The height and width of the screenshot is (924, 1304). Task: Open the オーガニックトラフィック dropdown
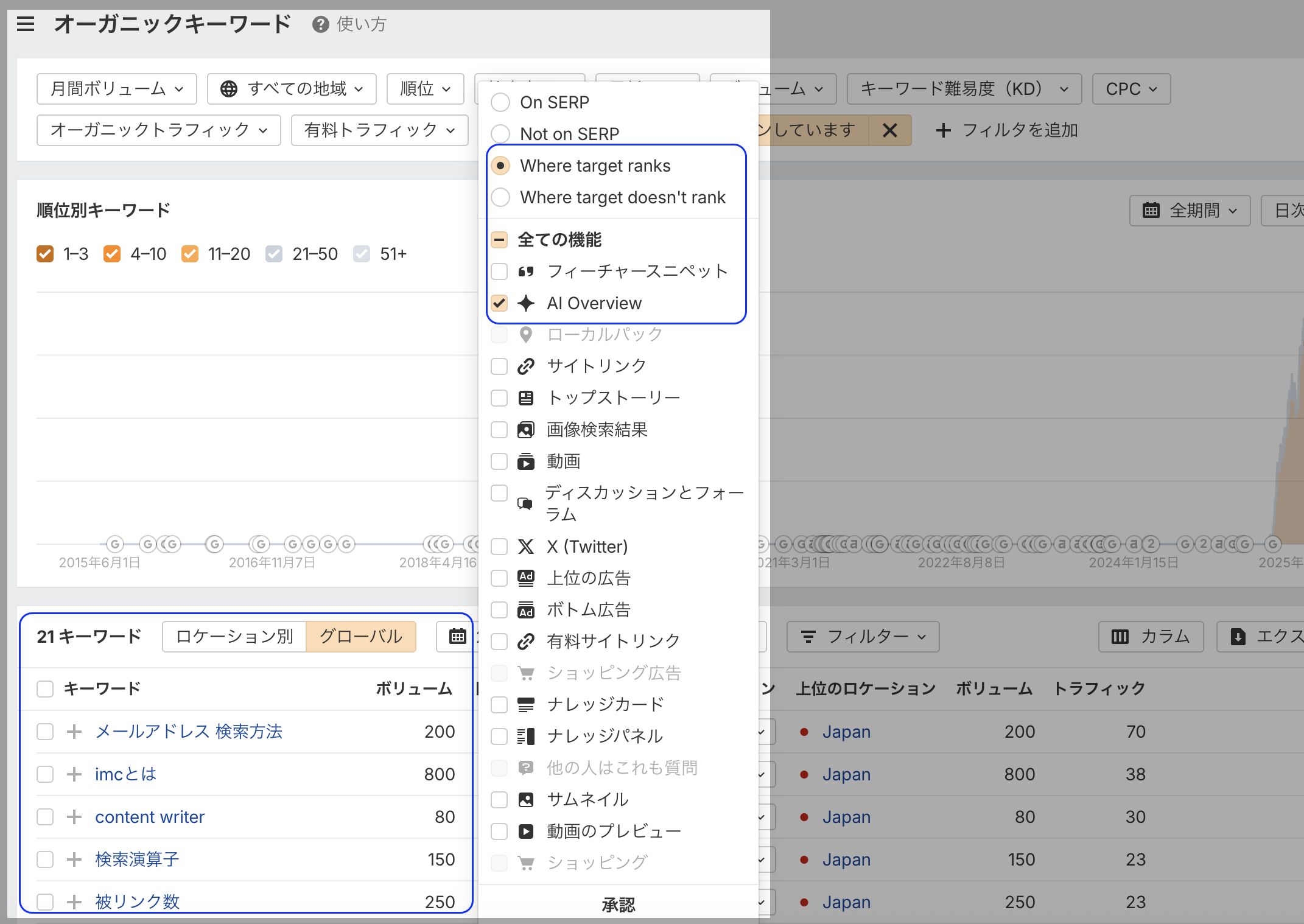[x=159, y=130]
